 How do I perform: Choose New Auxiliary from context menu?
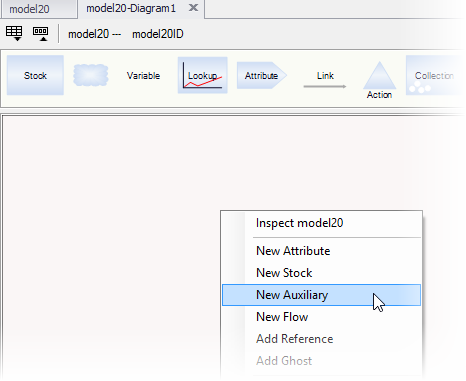click(321, 295)
